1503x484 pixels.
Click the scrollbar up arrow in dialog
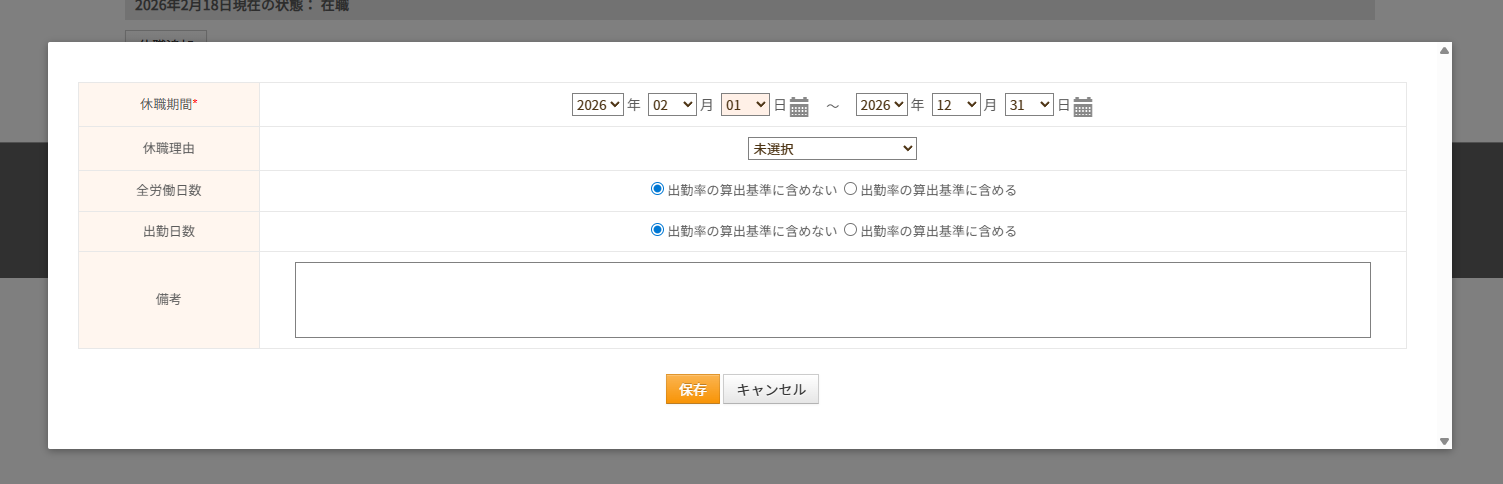1444,50
